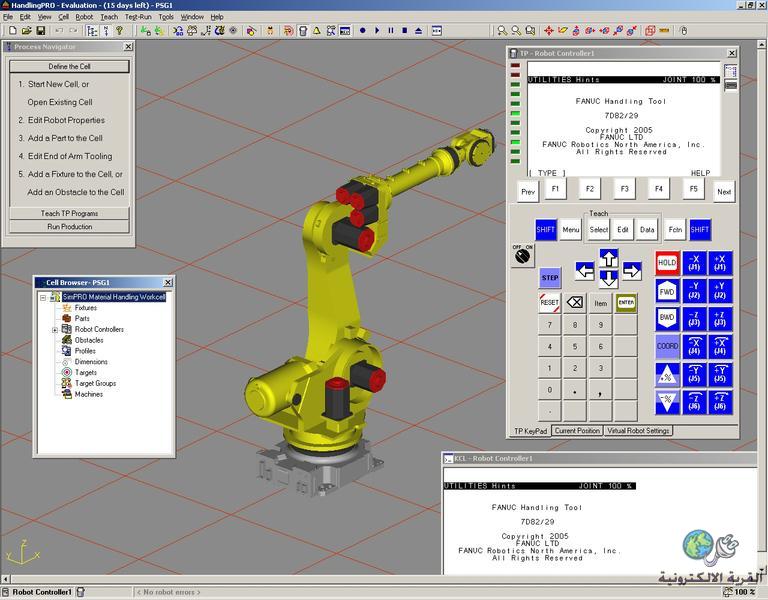Toggle the right SHIFT key on pendant
The width and height of the screenshot is (768, 600).
click(699, 229)
